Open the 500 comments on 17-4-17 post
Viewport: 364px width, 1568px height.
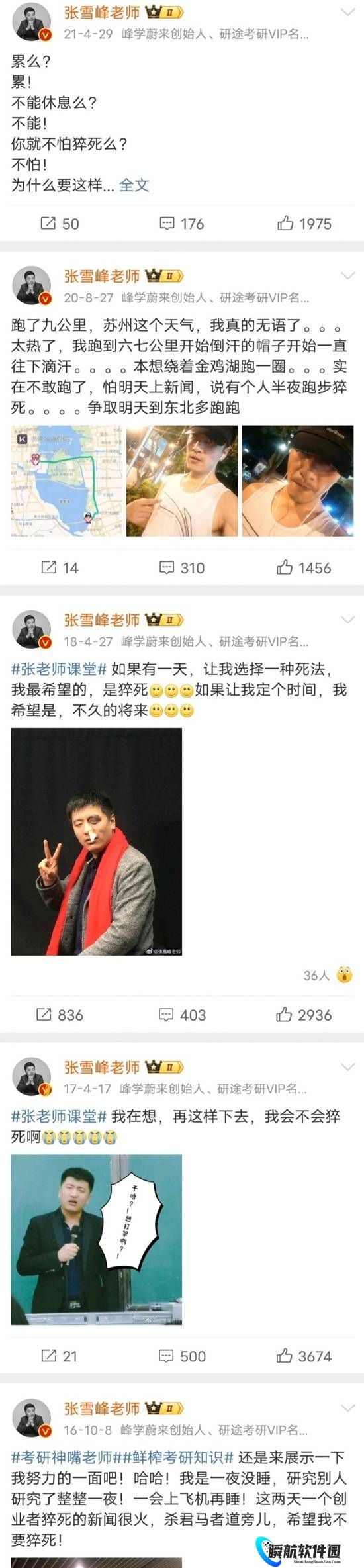pos(182,1356)
